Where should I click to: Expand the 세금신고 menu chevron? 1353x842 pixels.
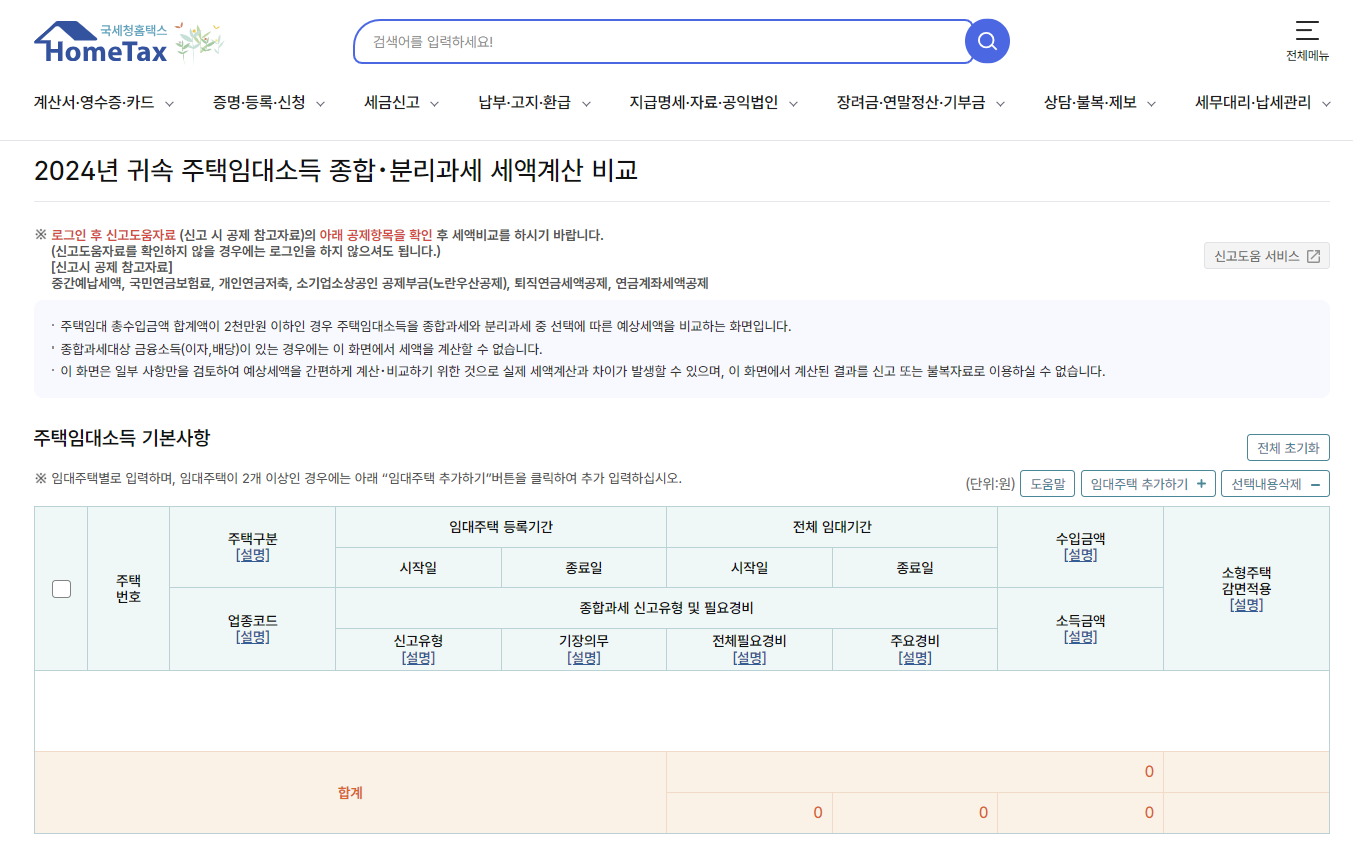436,103
